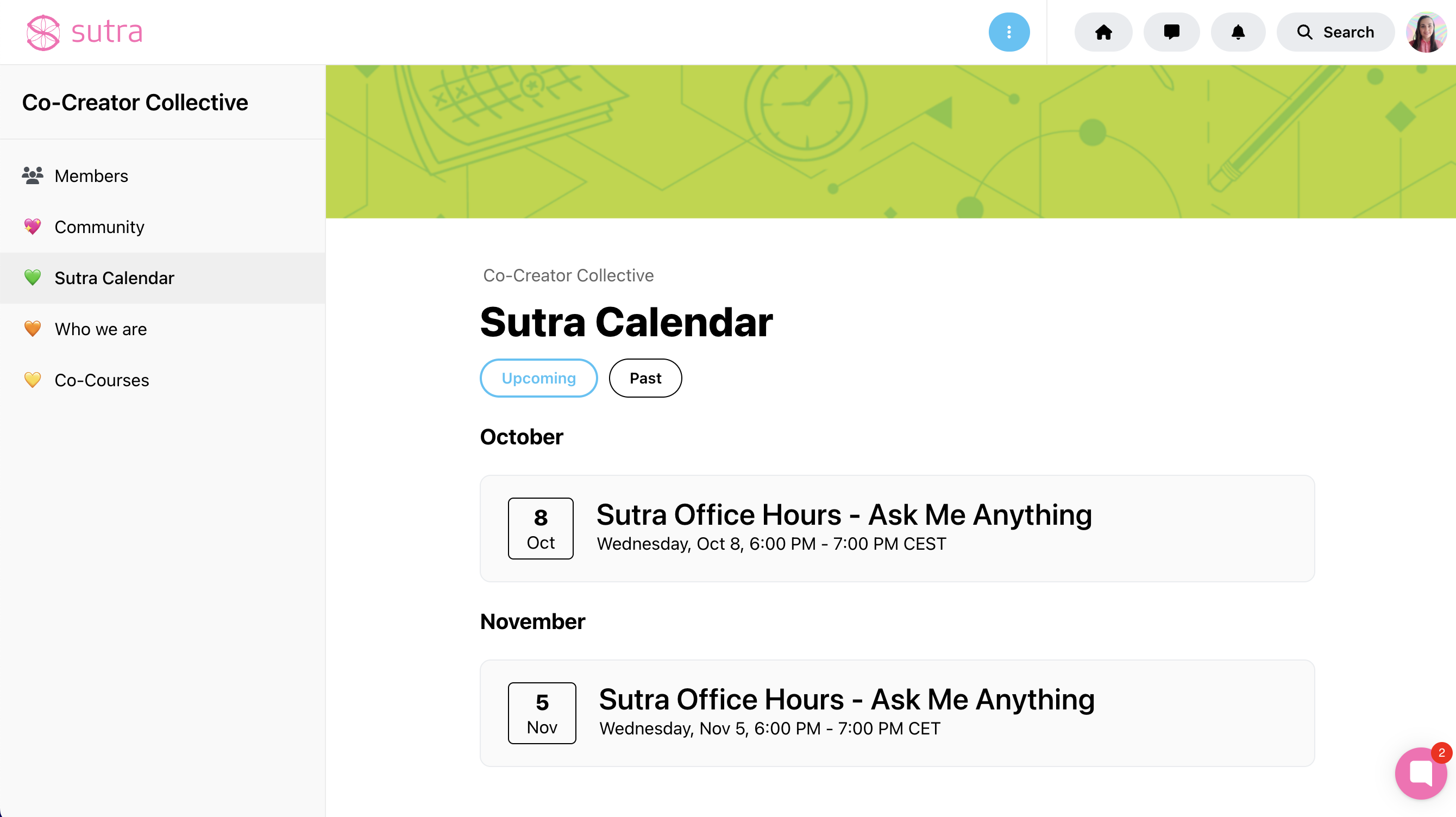Click the 8 Oct date badge
The width and height of the screenshot is (1456, 817).
click(x=541, y=529)
